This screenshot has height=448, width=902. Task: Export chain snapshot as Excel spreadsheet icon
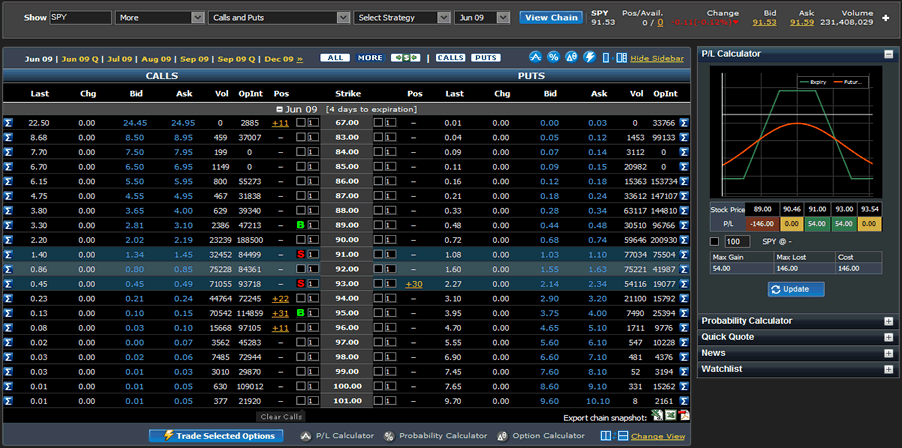tap(671, 415)
